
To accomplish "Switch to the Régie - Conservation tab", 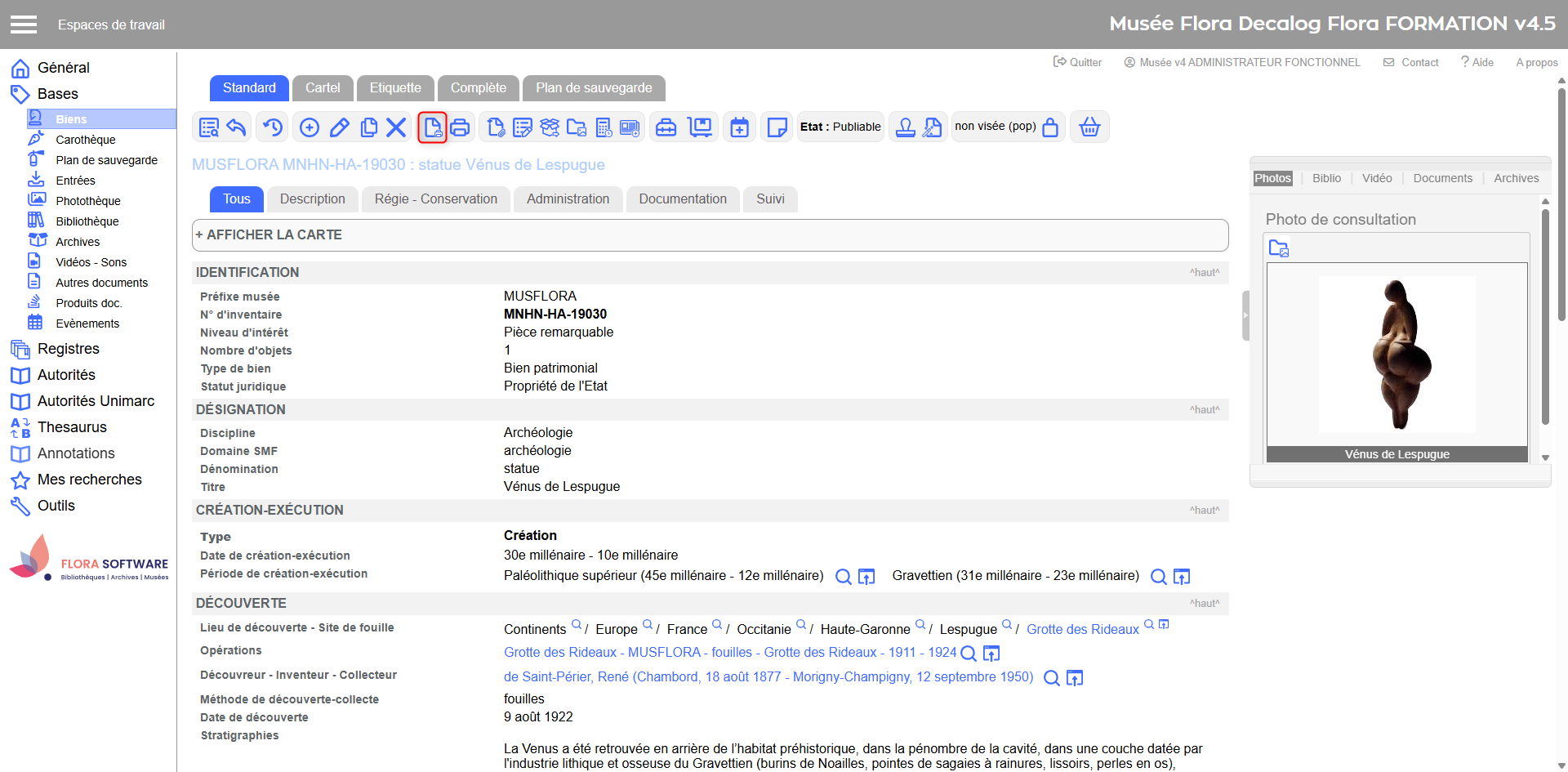I will coord(435,199).
